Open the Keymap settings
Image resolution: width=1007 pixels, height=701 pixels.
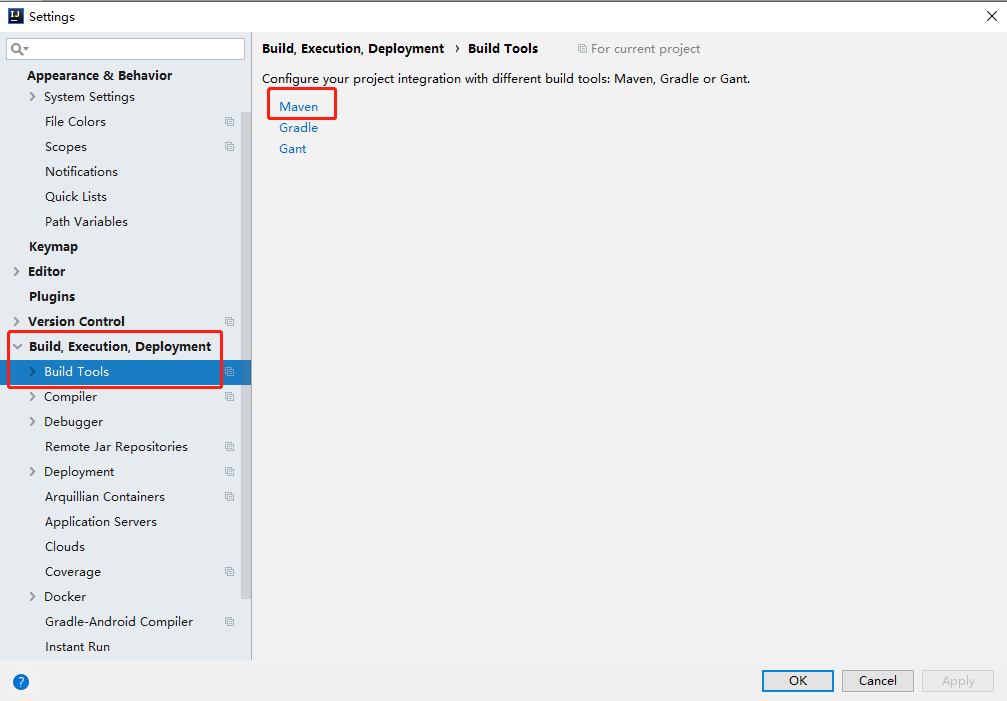(53, 247)
